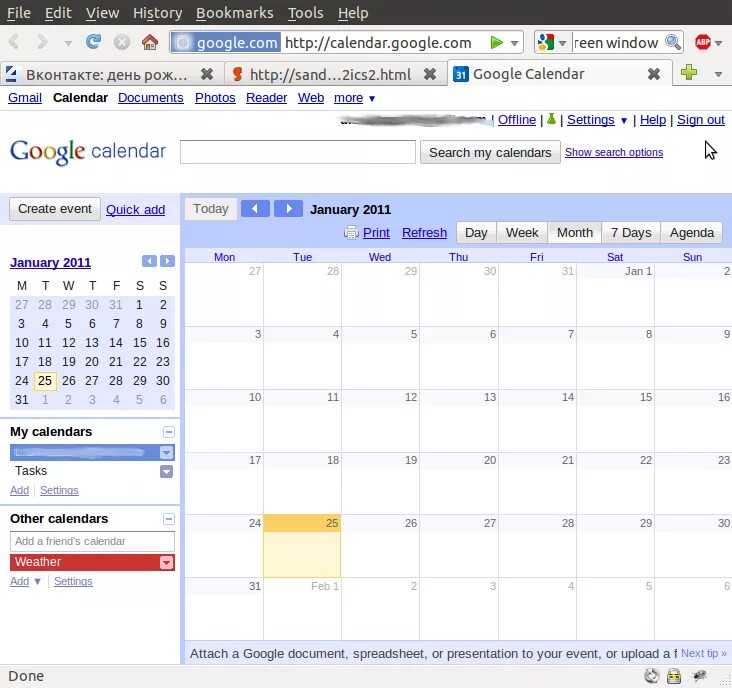The width and height of the screenshot is (732, 688).
Task: Open the History menu
Action: pos(157,13)
